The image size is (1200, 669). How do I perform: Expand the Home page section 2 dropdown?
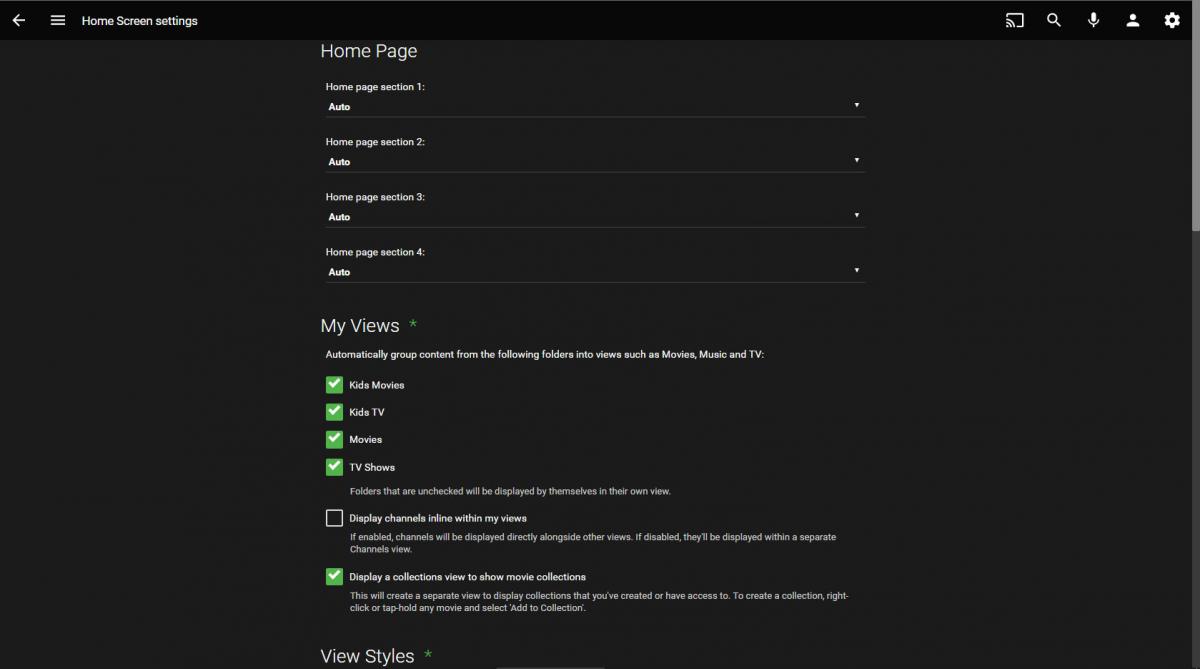(594, 161)
